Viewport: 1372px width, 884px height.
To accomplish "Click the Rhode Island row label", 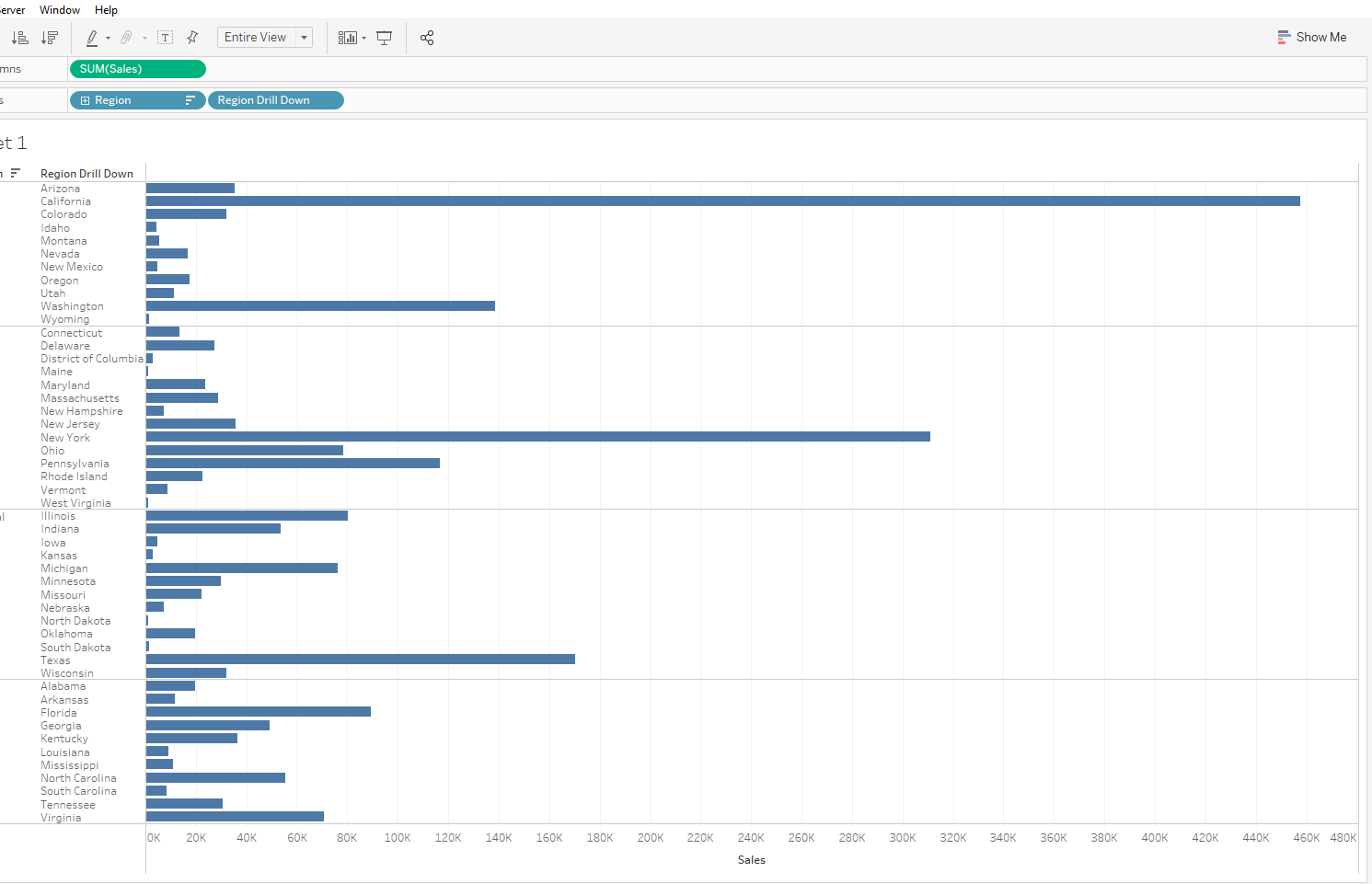I will coord(74,476).
